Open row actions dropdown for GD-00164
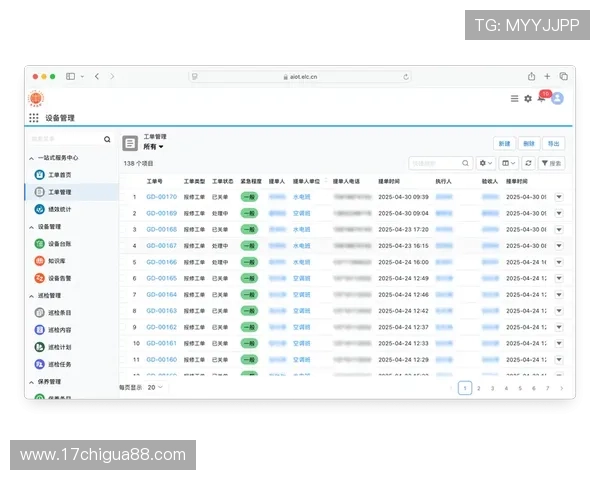The height and width of the screenshot is (480, 600). click(x=559, y=294)
